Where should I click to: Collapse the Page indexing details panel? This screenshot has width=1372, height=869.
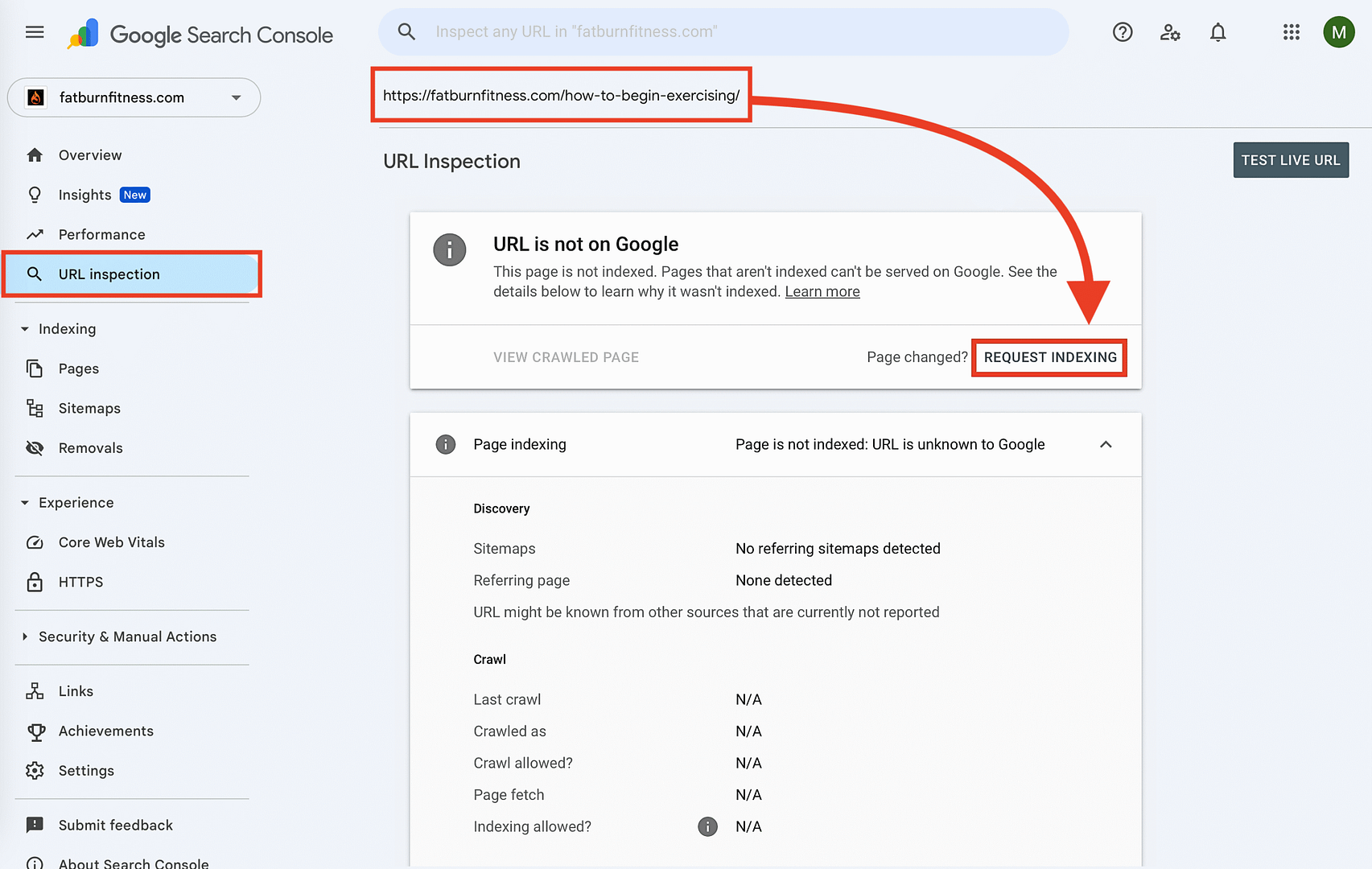tap(1106, 444)
